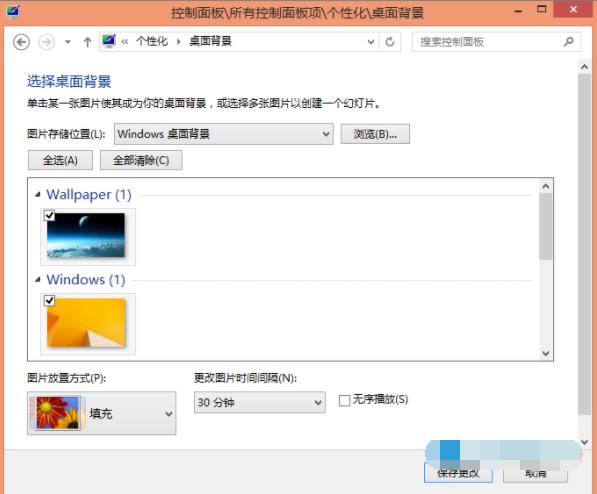
Task: Click the 个性化 breadcrumb
Action: tap(152, 41)
